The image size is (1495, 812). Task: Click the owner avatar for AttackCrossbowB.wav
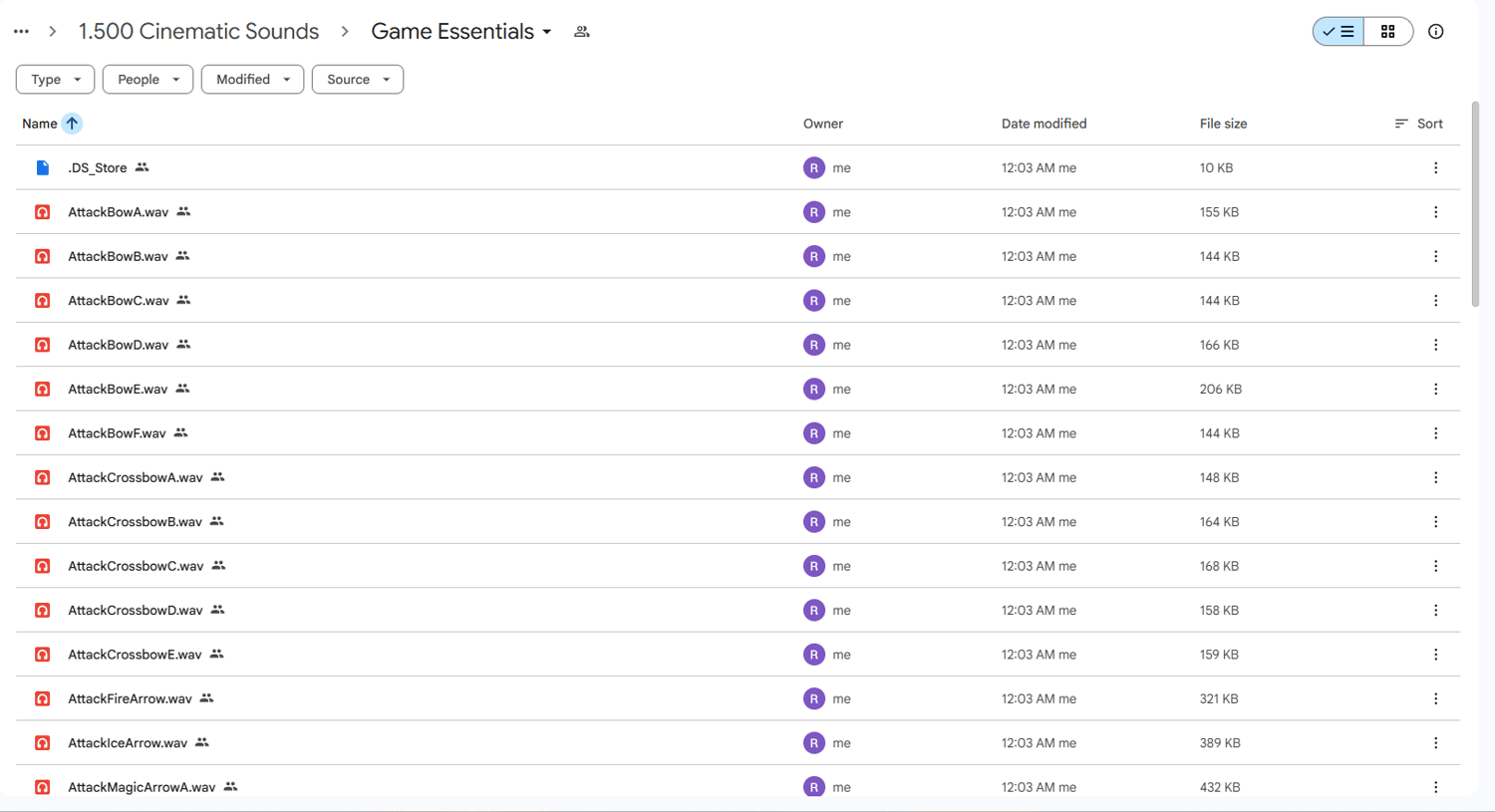[814, 522]
